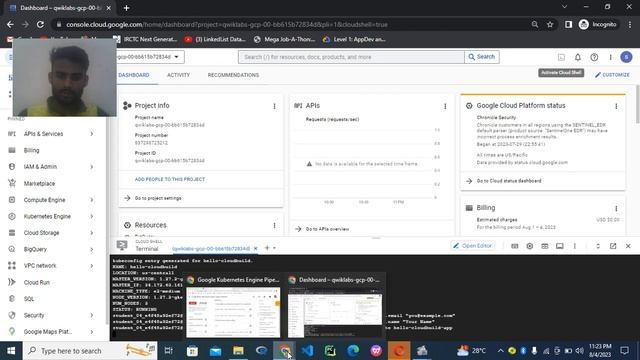Click the Cloud Shell session information icon
640x360 pixels.
click(x=560, y=246)
